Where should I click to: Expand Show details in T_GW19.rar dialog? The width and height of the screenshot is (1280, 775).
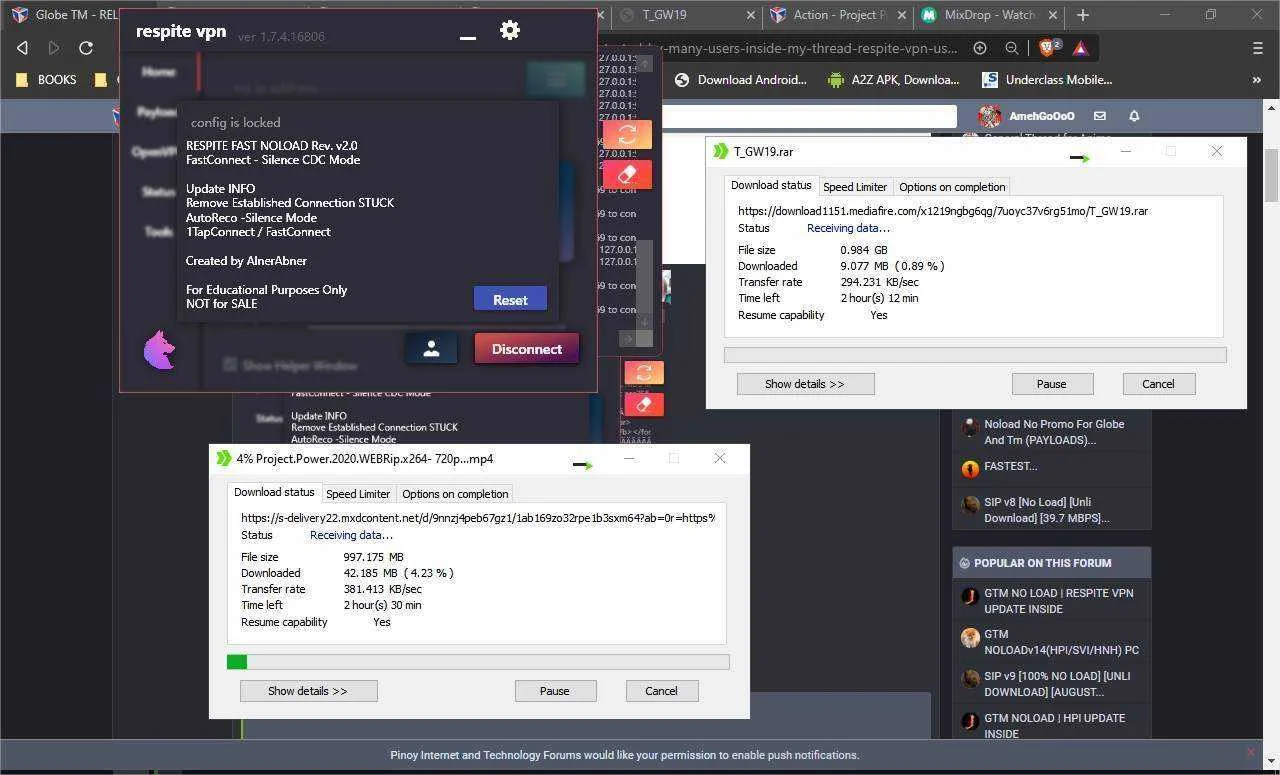coord(805,384)
